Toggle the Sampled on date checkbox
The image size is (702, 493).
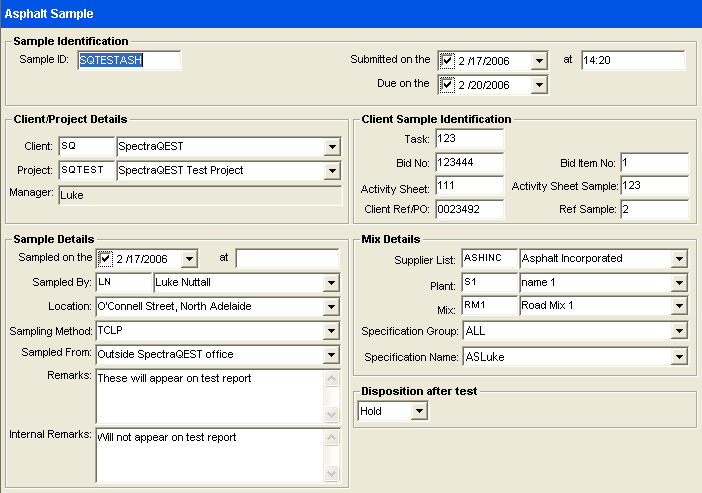point(106,259)
